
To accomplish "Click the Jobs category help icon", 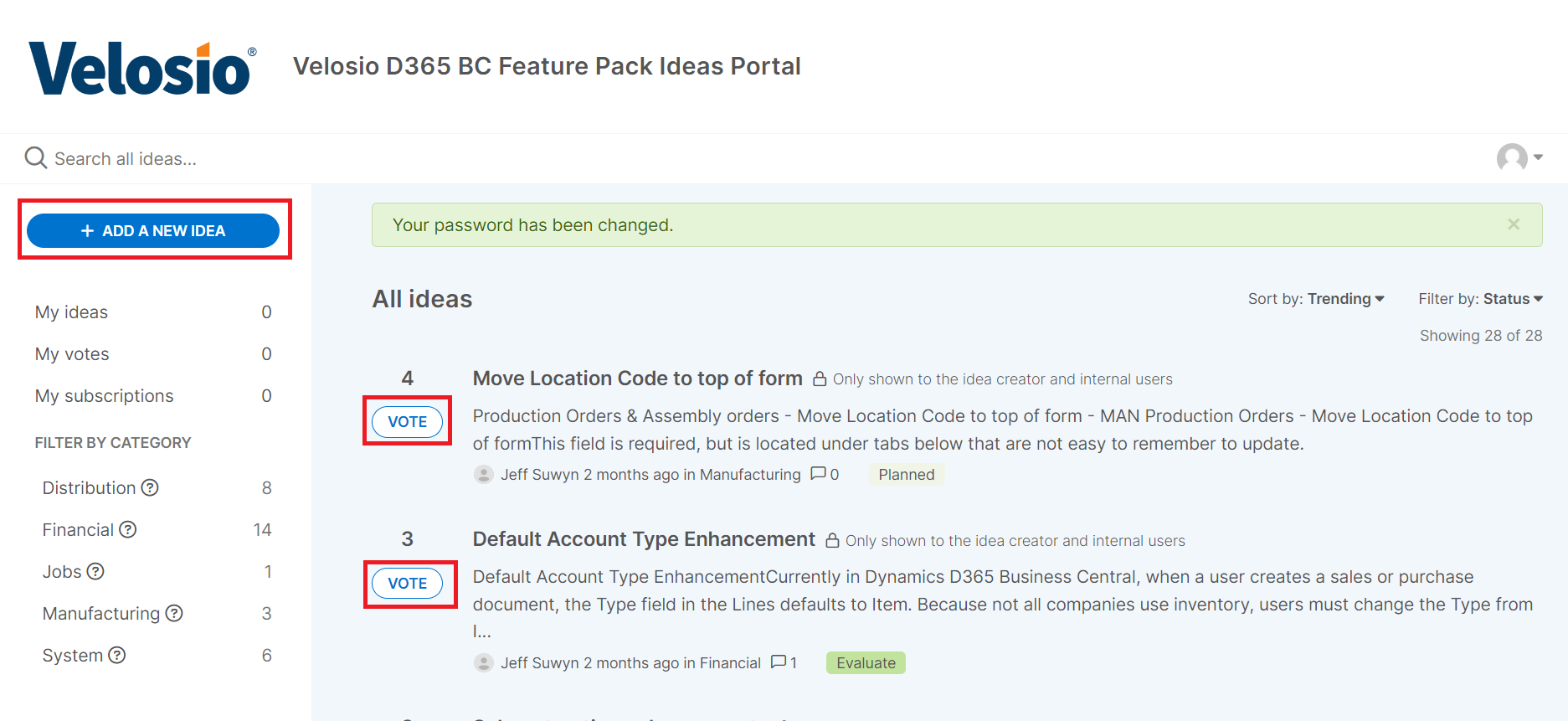I will click(97, 571).
